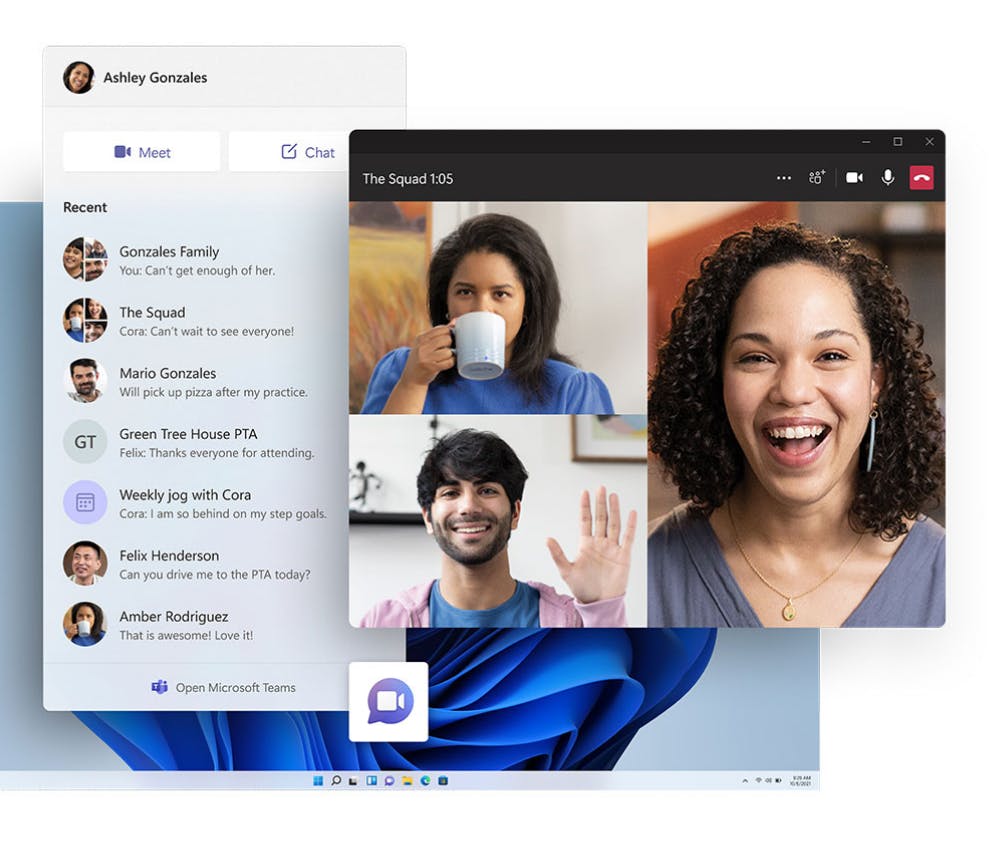Hang up The Squad call
Viewport: 995px width, 845px height.
[922, 178]
